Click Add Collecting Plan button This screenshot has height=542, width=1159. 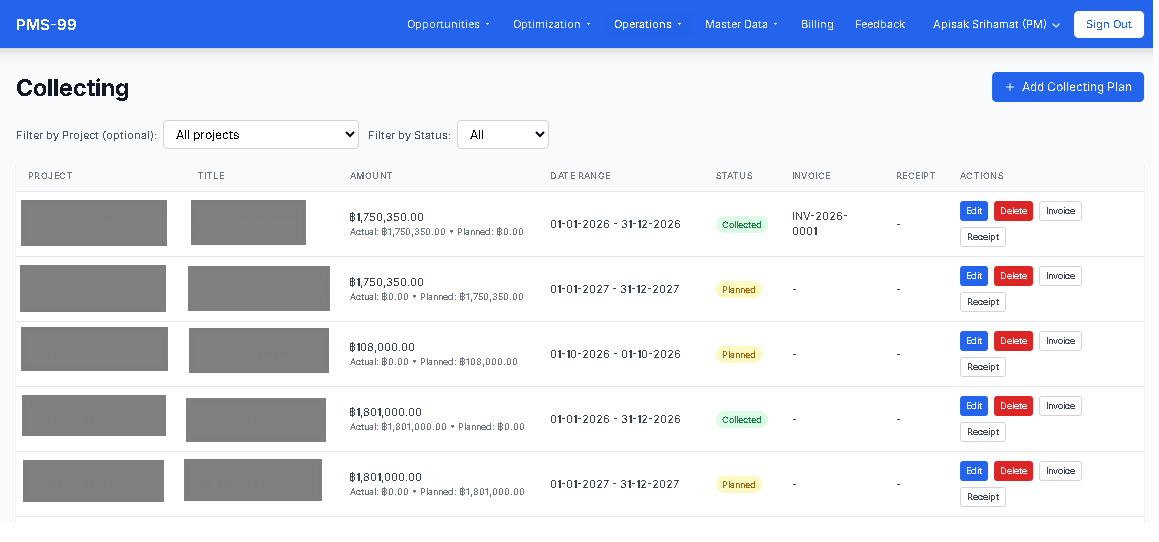click(x=1067, y=87)
